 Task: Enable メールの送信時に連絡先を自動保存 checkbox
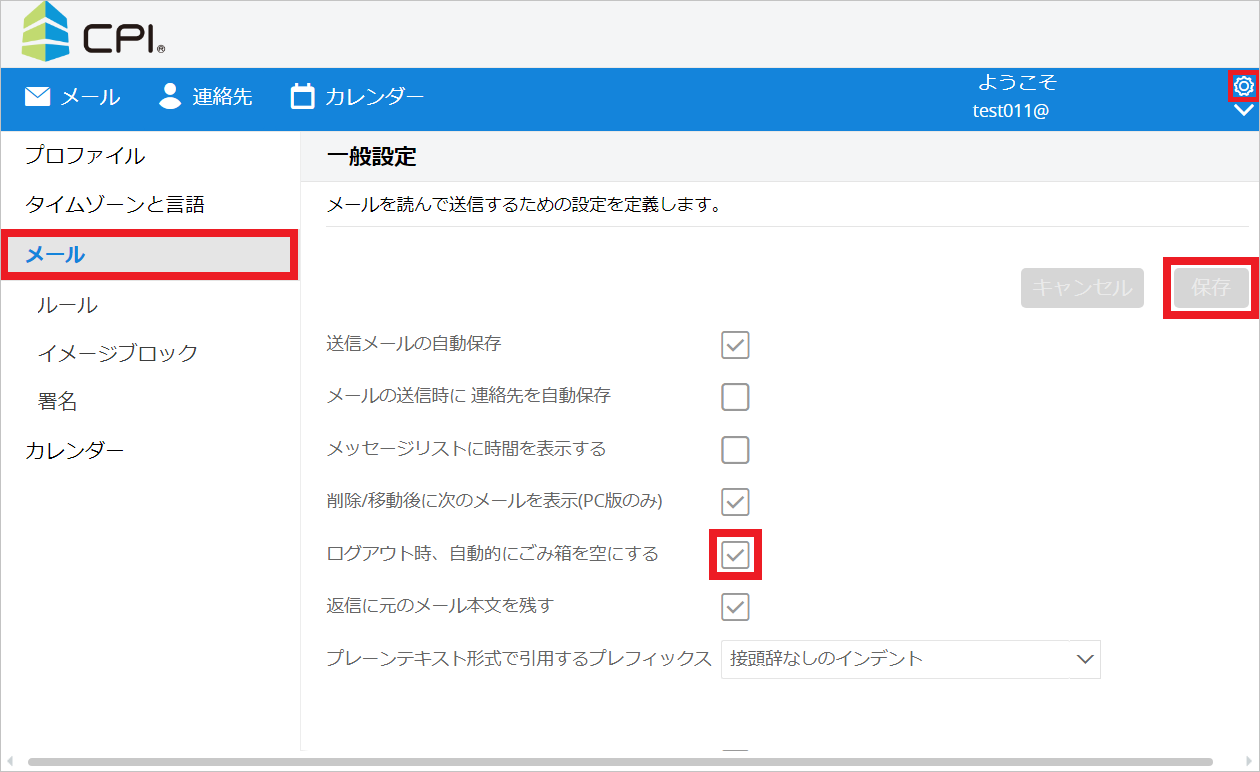pos(735,397)
